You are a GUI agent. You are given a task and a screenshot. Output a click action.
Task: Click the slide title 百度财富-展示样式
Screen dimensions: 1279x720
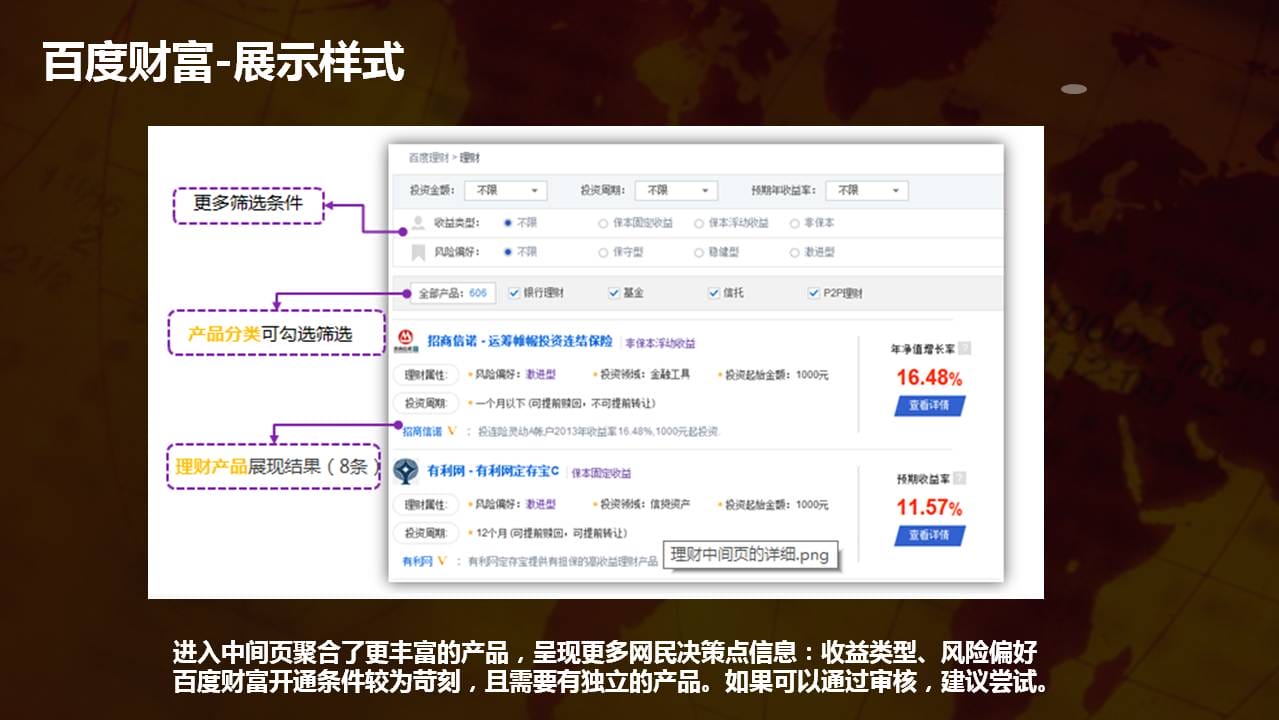(224, 63)
